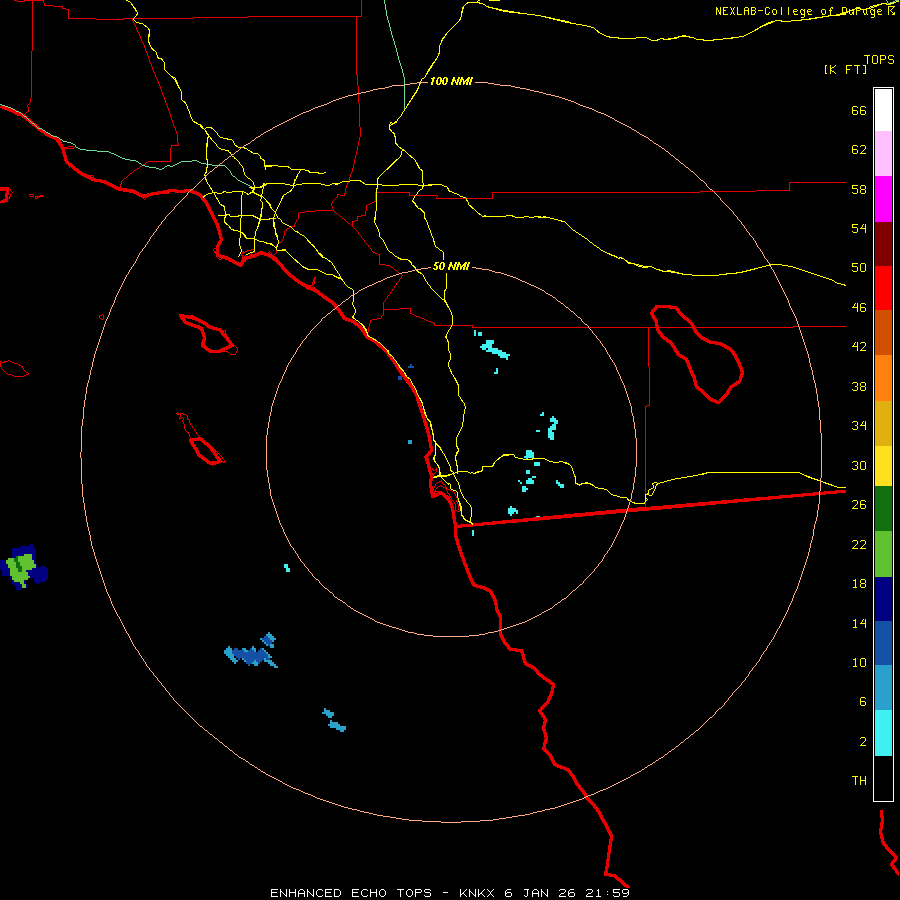The height and width of the screenshot is (900, 900).
Task: Select the light pink legend swatch
Action: tap(883, 154)
